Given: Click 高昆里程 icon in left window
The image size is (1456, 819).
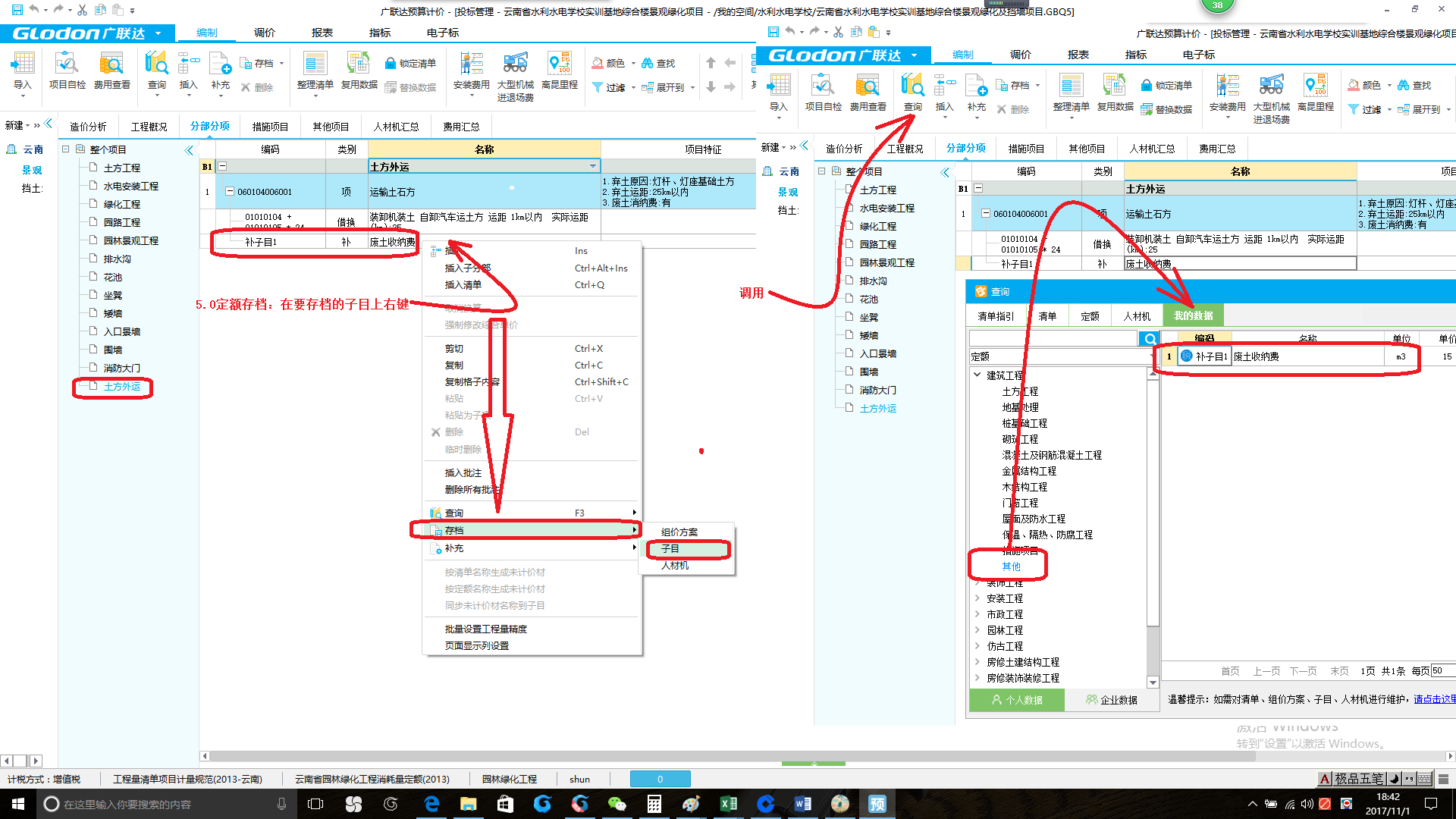Looking at the screenshot, I should tap(560, 72).
